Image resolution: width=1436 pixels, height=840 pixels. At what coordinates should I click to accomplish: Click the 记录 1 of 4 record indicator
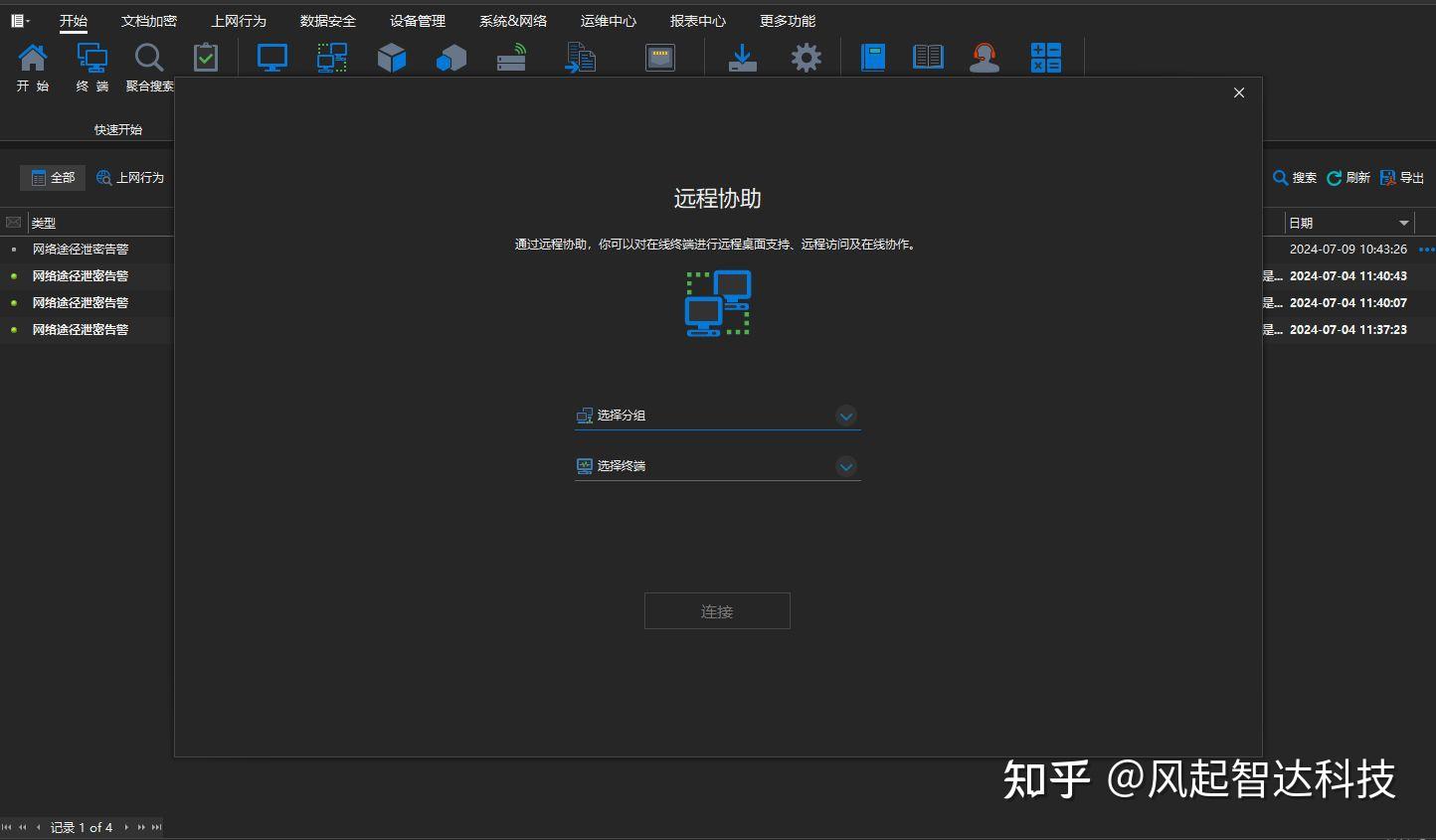82,827
